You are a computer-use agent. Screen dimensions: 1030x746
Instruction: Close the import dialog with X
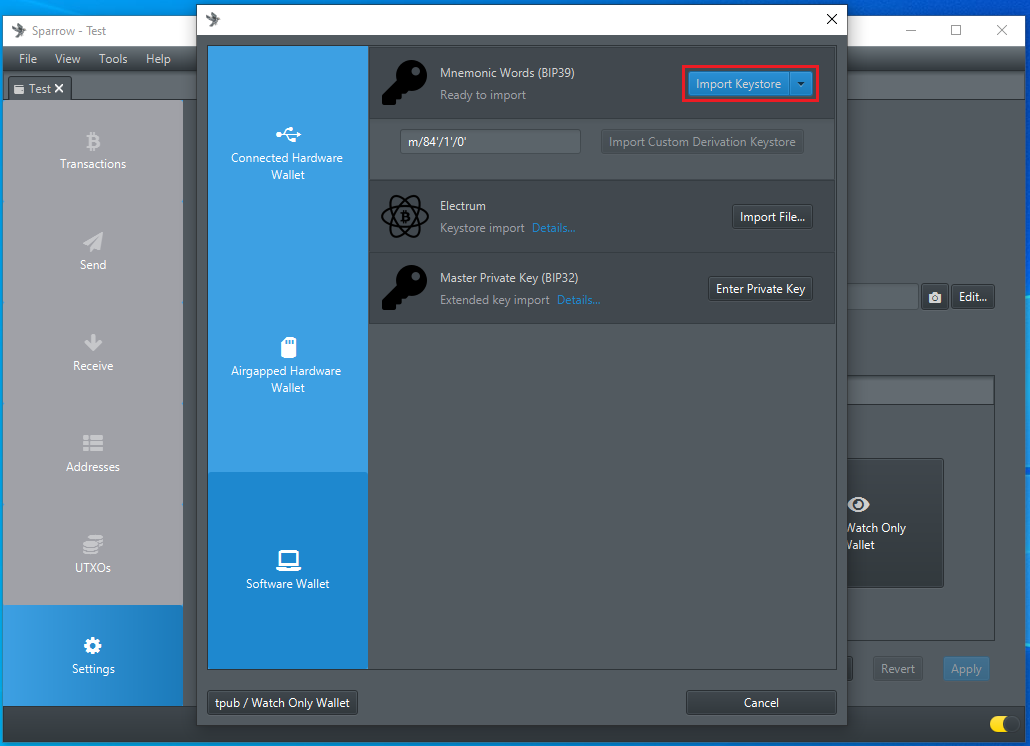point(832,19)
